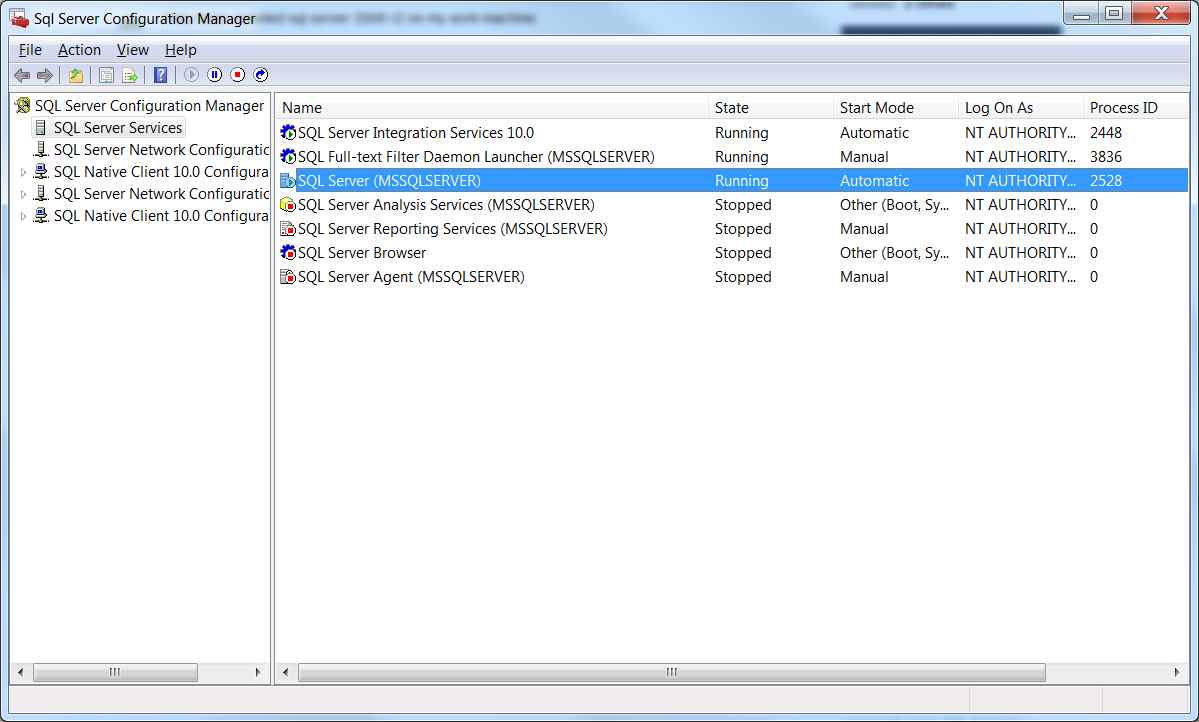Image resolution: width=1199 pixels, height=722 pixels.
Task: Click the services list scroll-left arrow
Action: point(286,672)
